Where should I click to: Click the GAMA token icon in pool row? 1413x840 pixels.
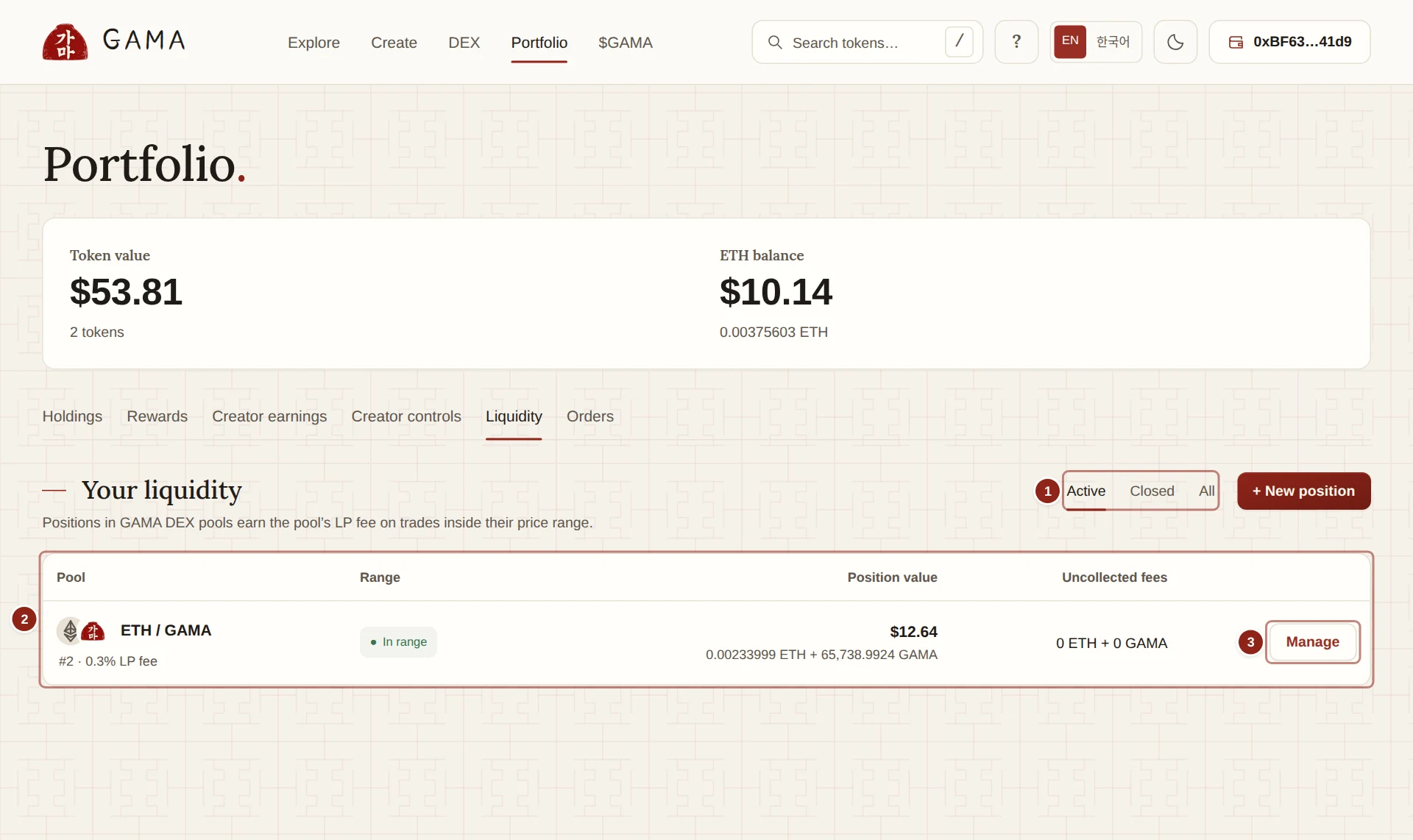[x=93, y=631]
